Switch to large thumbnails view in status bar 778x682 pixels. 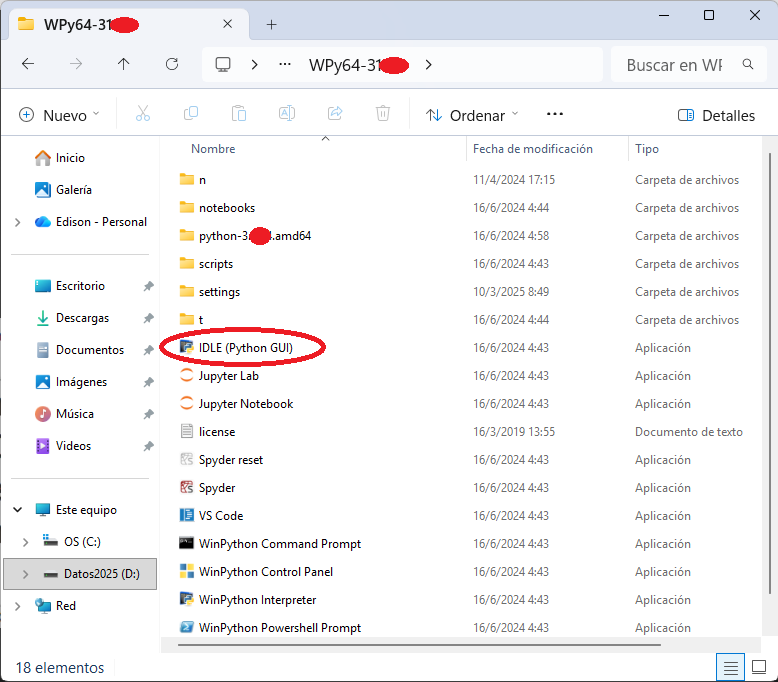(x=759, y=667)
